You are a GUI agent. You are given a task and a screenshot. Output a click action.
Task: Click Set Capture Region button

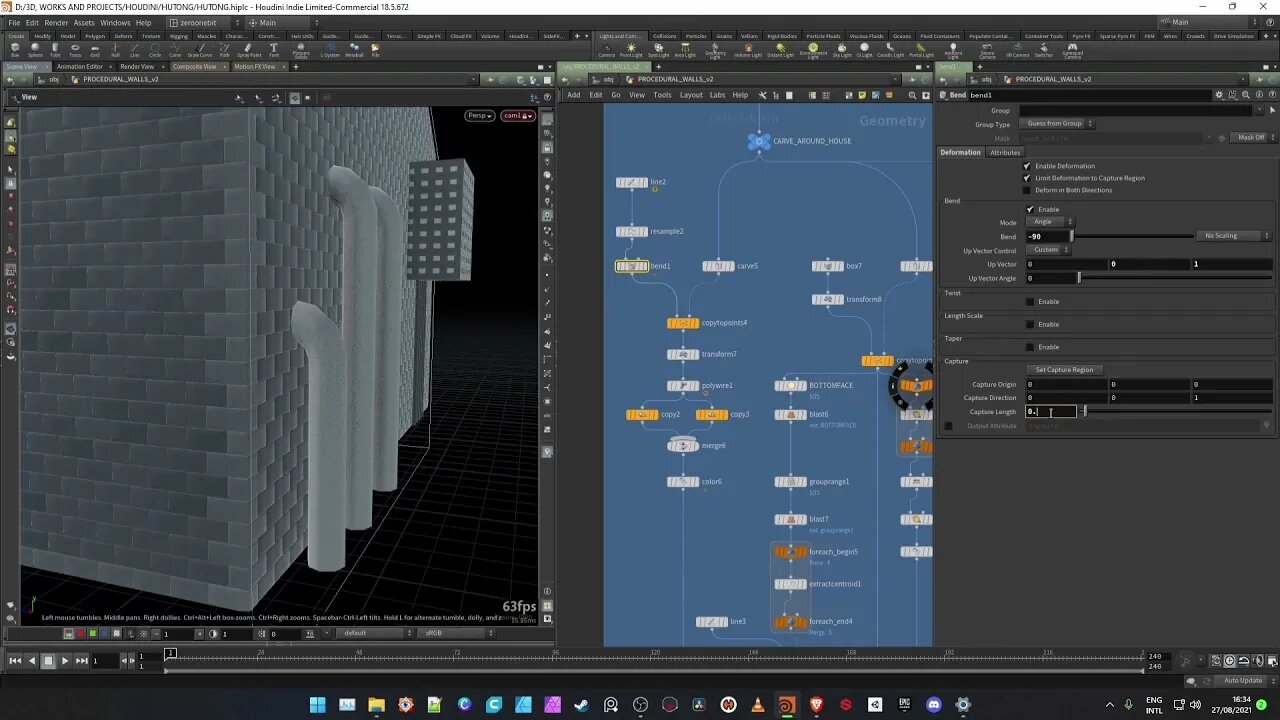(x=1064, y=370)
